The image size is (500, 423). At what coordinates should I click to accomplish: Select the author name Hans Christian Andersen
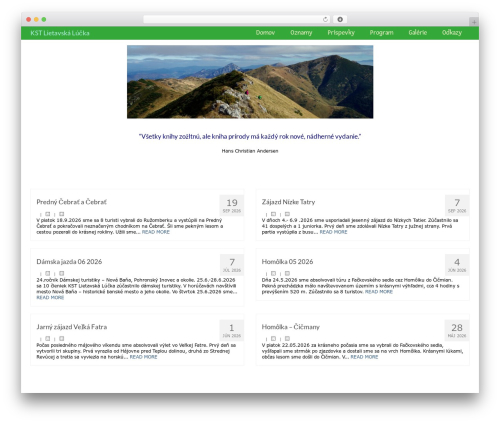tap(250, 151)
